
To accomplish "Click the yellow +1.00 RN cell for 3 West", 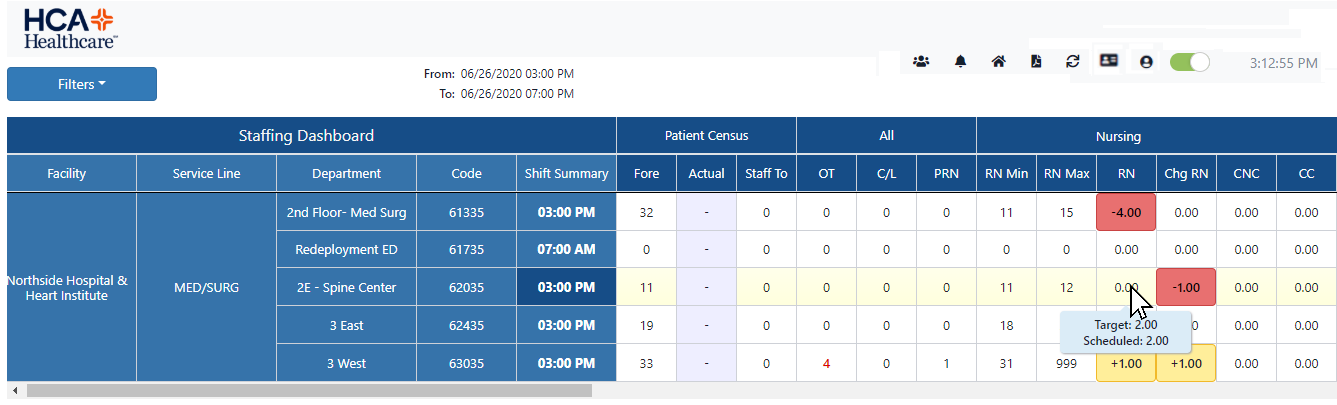I will coord(1126,364).
